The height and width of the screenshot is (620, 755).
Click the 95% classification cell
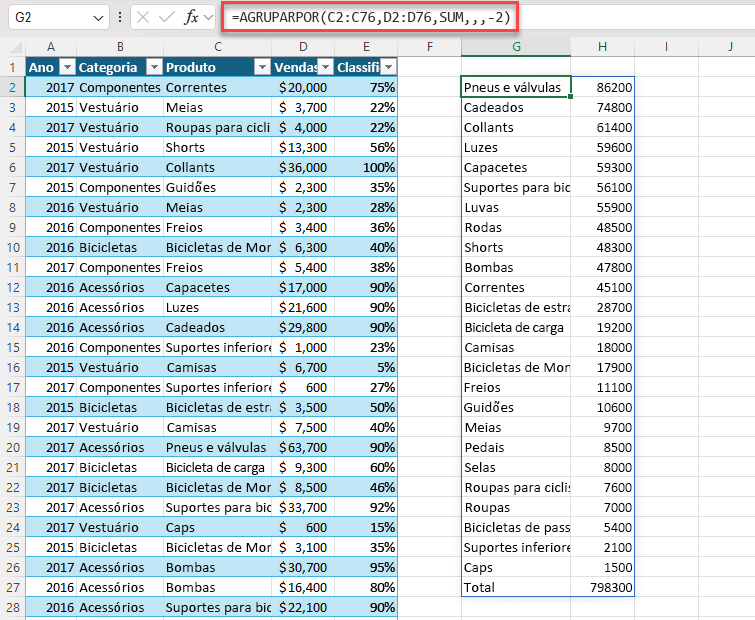click(x=366, y=567)
